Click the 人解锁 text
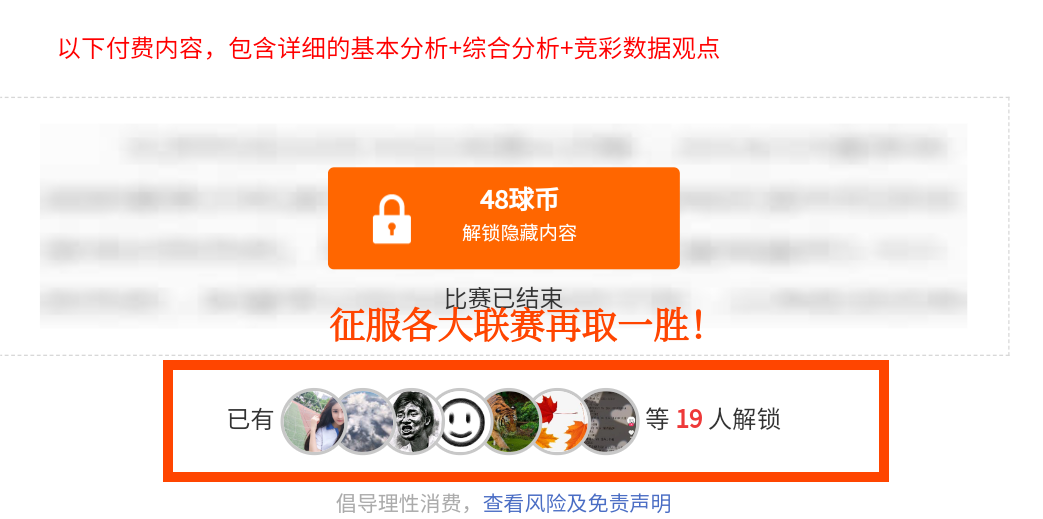1043x519 pixels. [x=744, y=421]
